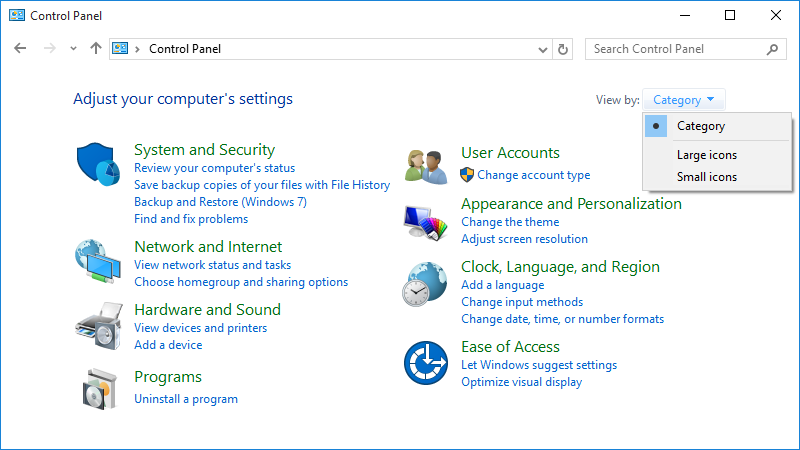Open the Ease of Access icon
This screenshot has width=800, height=450.
pyautogui.click(x=425, y=362)
